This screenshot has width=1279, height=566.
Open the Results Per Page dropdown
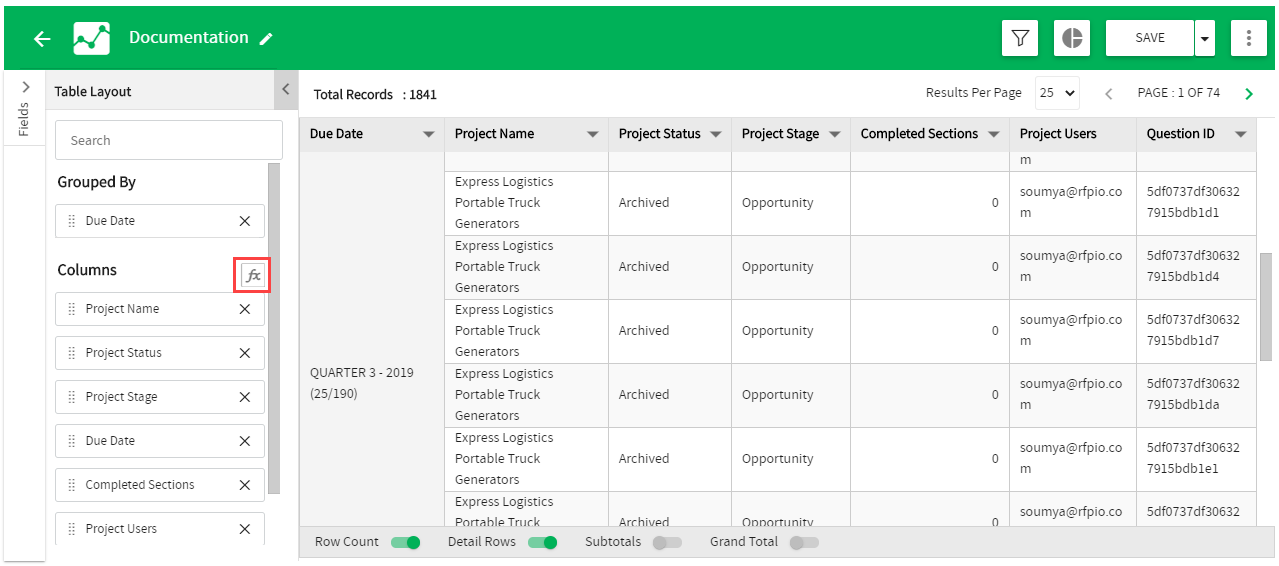[1057, 93]
